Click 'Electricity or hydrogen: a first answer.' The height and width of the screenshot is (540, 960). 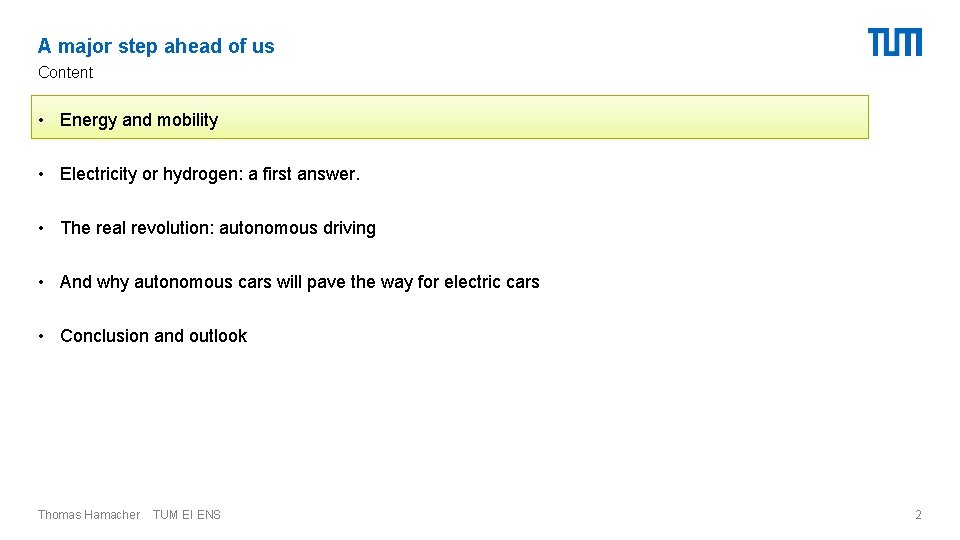coord(210,174)
